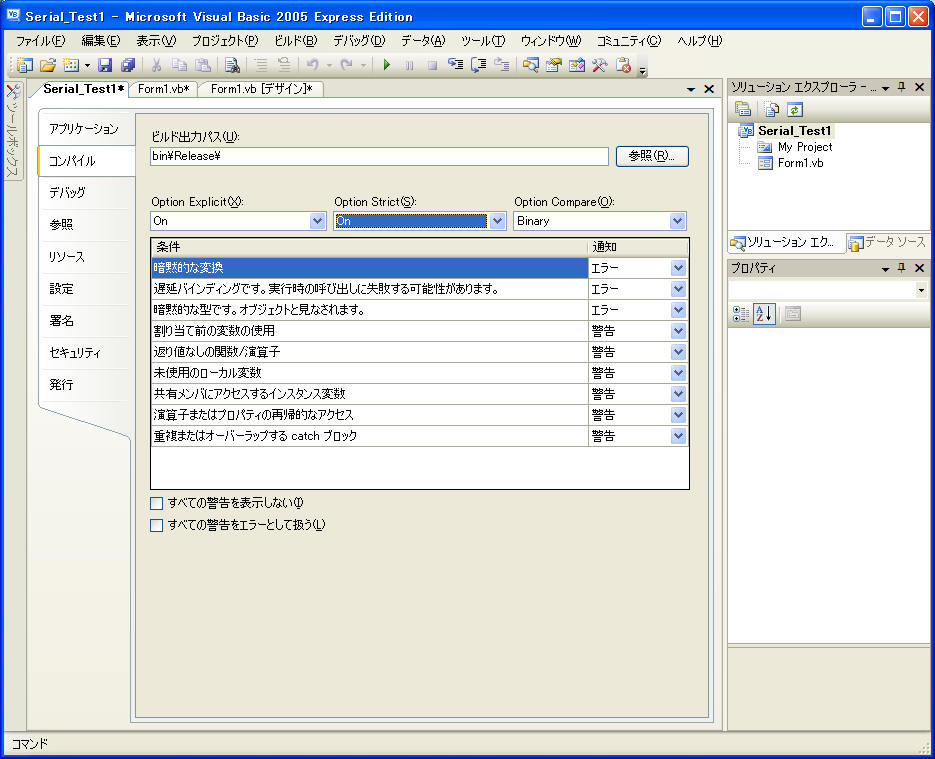Screen dimensions: 935x759
Task: Open the Properties object selector dropdown
Action: click(921, 290)
